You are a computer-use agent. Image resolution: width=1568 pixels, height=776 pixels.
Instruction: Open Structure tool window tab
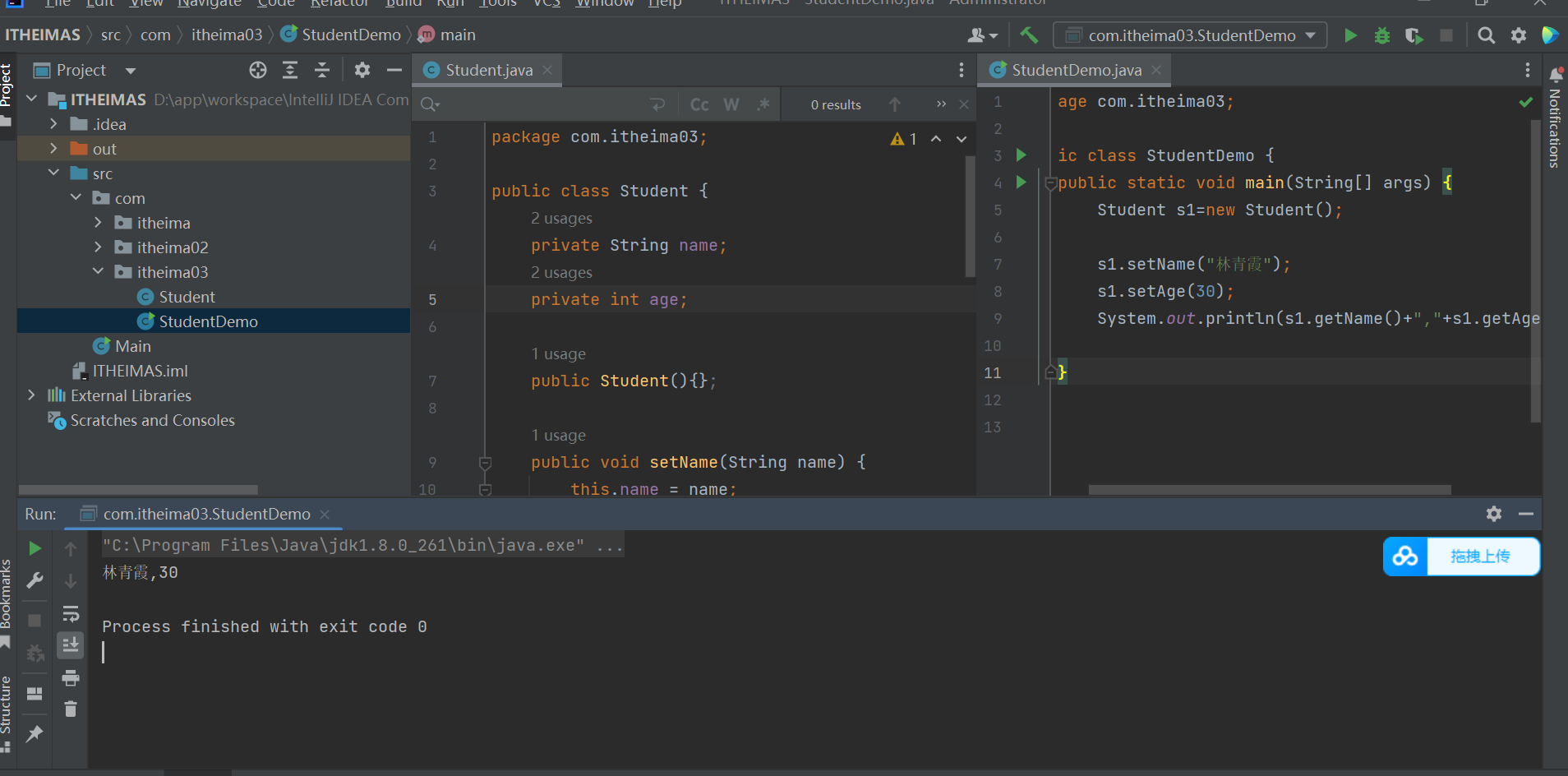pyautogui.click(x=7, y=713)
